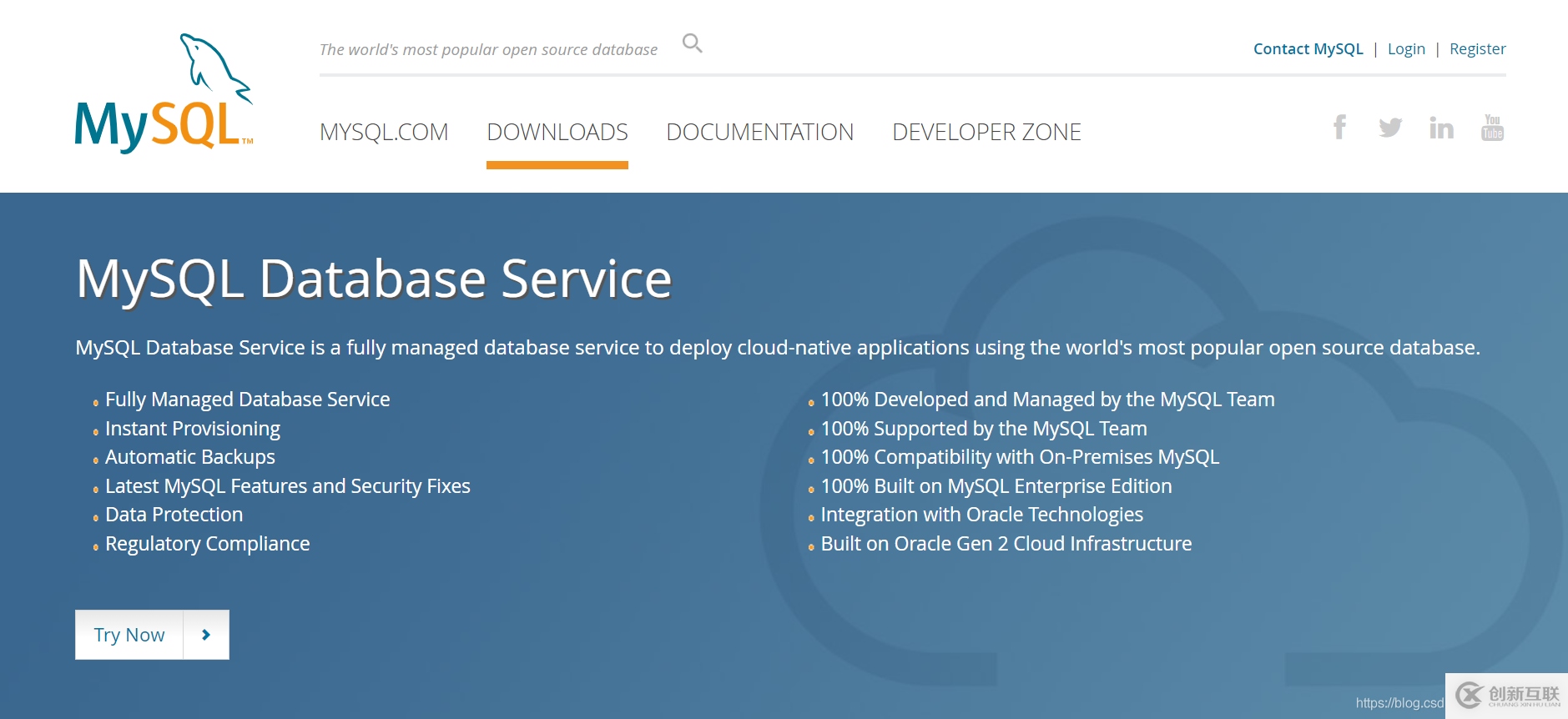Open the MySQL Twitter icon

tap(1390, 128)
